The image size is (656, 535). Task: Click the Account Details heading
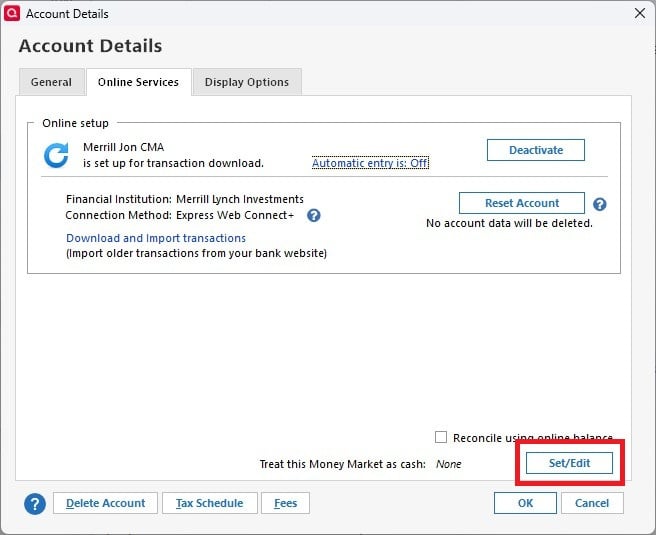click(x=90, y=46)
